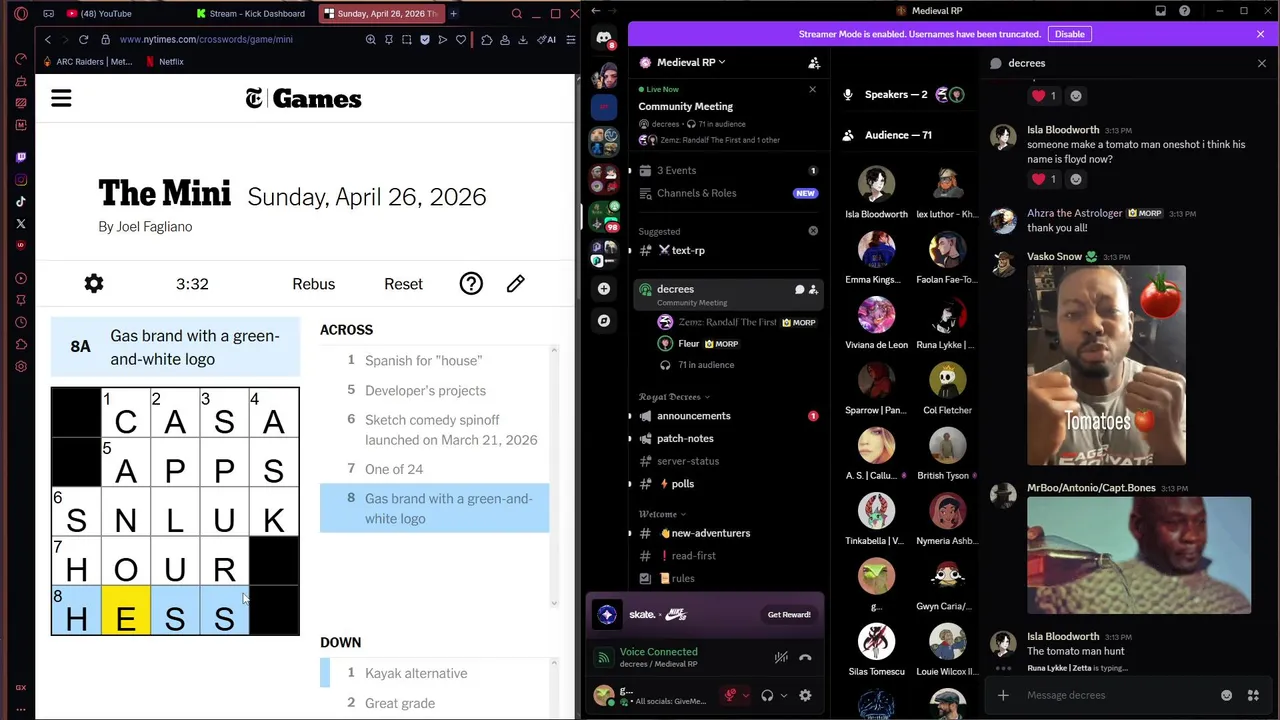Reload the NYT crossword page
The height and width of the screenshot is (720, 1280).
tap(83, 39)
